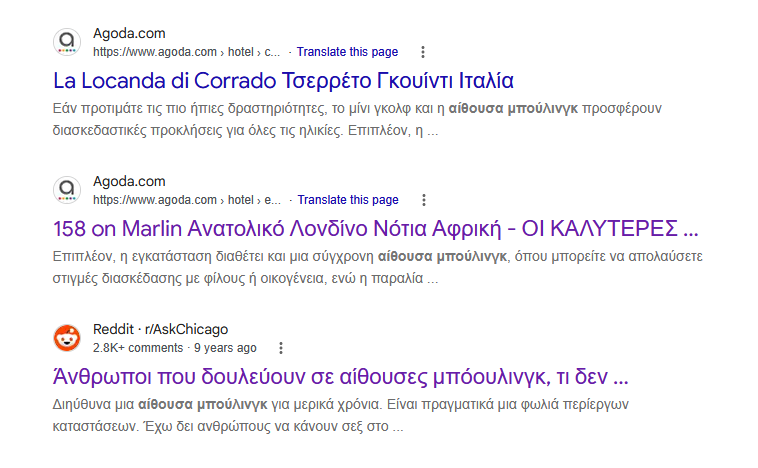Image resolution: width=758 pixels, height=468 pixels.
Task: Translate the La Locanda di Corrado page
Action: (x=347, y=52)
